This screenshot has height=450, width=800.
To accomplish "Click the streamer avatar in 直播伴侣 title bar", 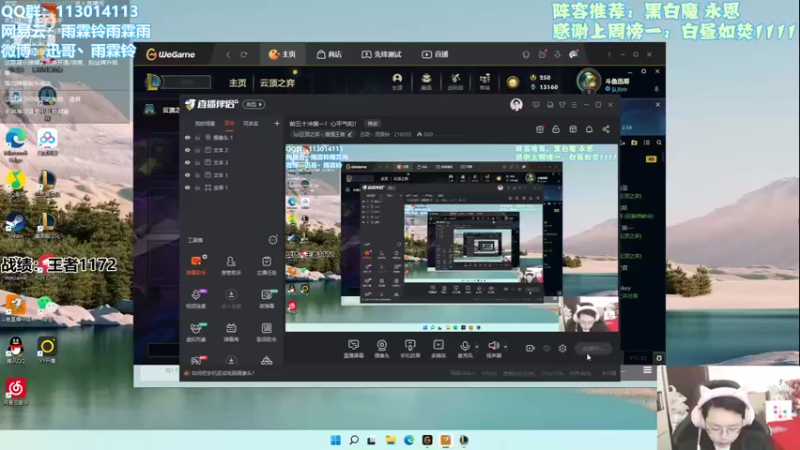I will point(516,105).
